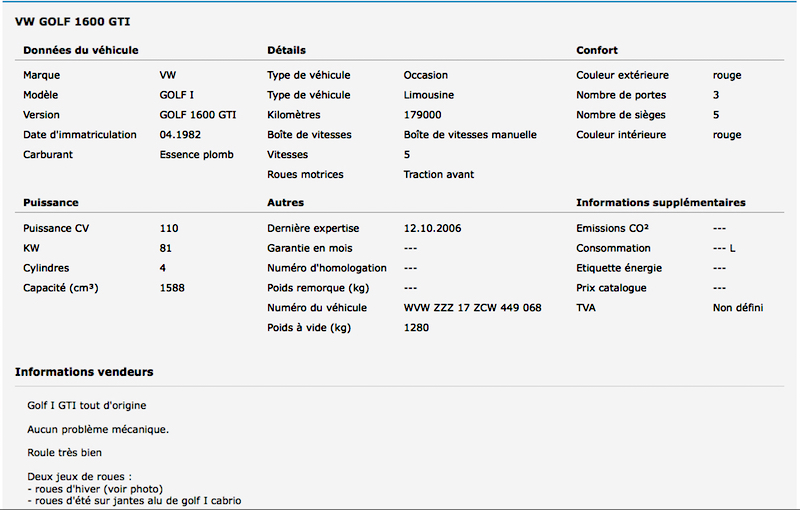Select the 'Dernière expertise' label

pos(313,228)
